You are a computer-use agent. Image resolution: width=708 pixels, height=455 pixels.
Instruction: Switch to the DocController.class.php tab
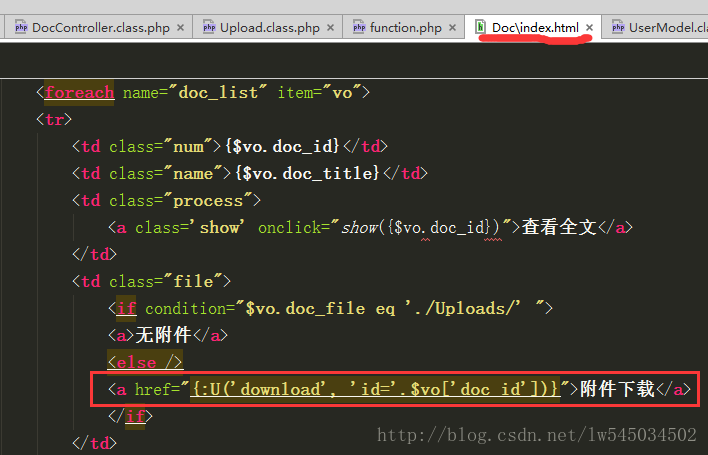pyautogui.click(x=99, y=28)
